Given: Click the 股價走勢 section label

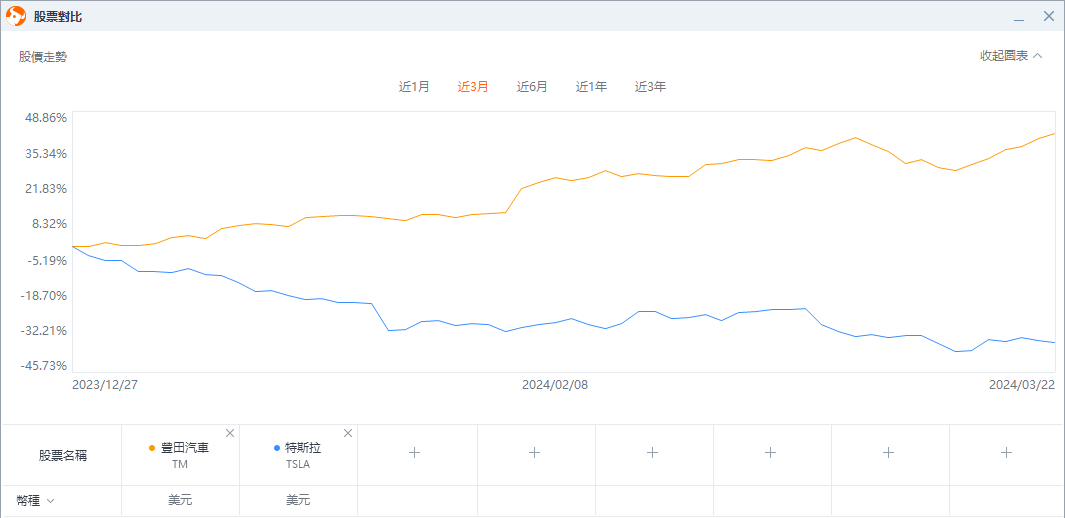Looking at the screenshot, I should coord(43,57).
